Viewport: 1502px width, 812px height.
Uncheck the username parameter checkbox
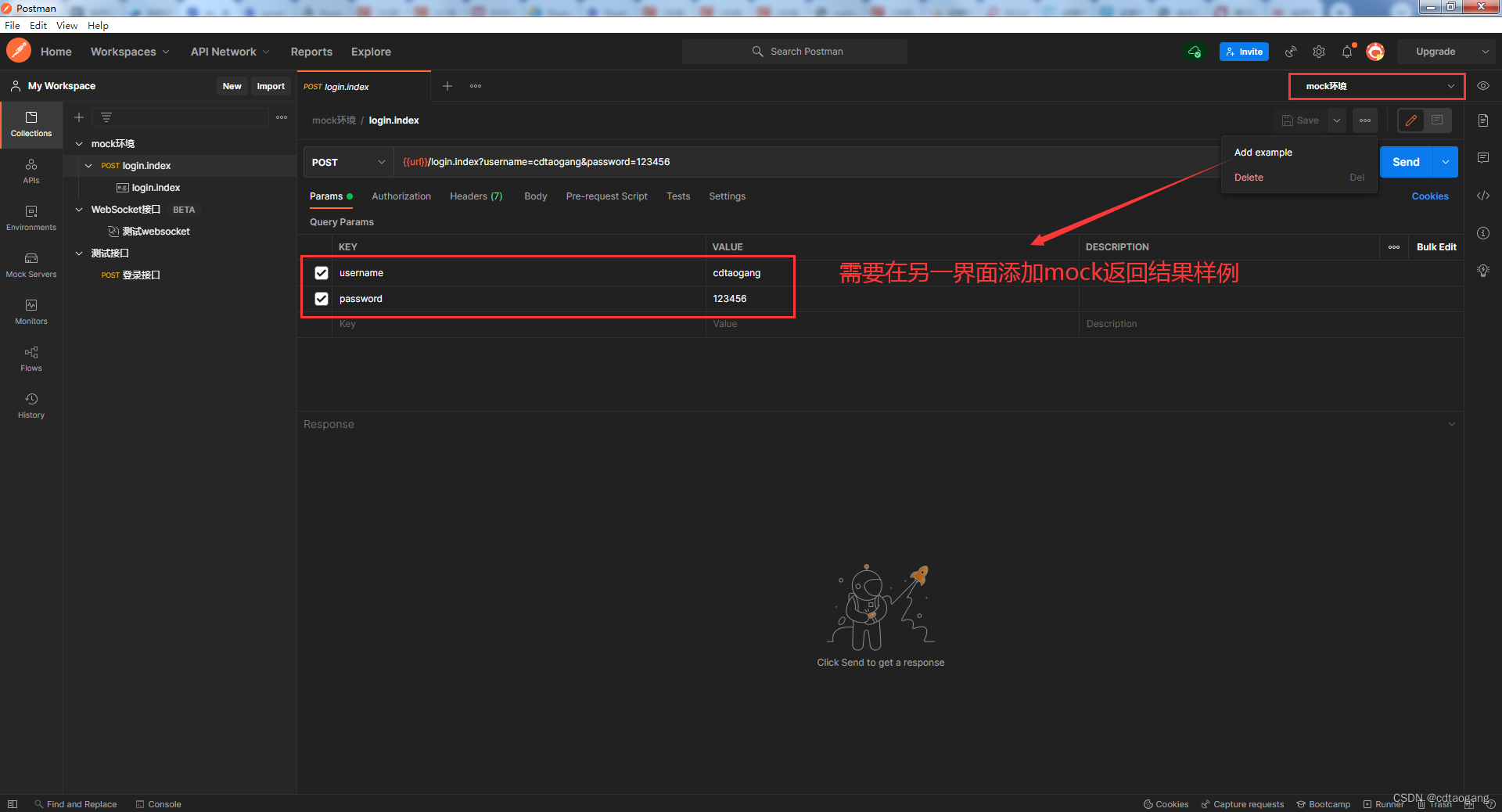[x=322, y=273]
